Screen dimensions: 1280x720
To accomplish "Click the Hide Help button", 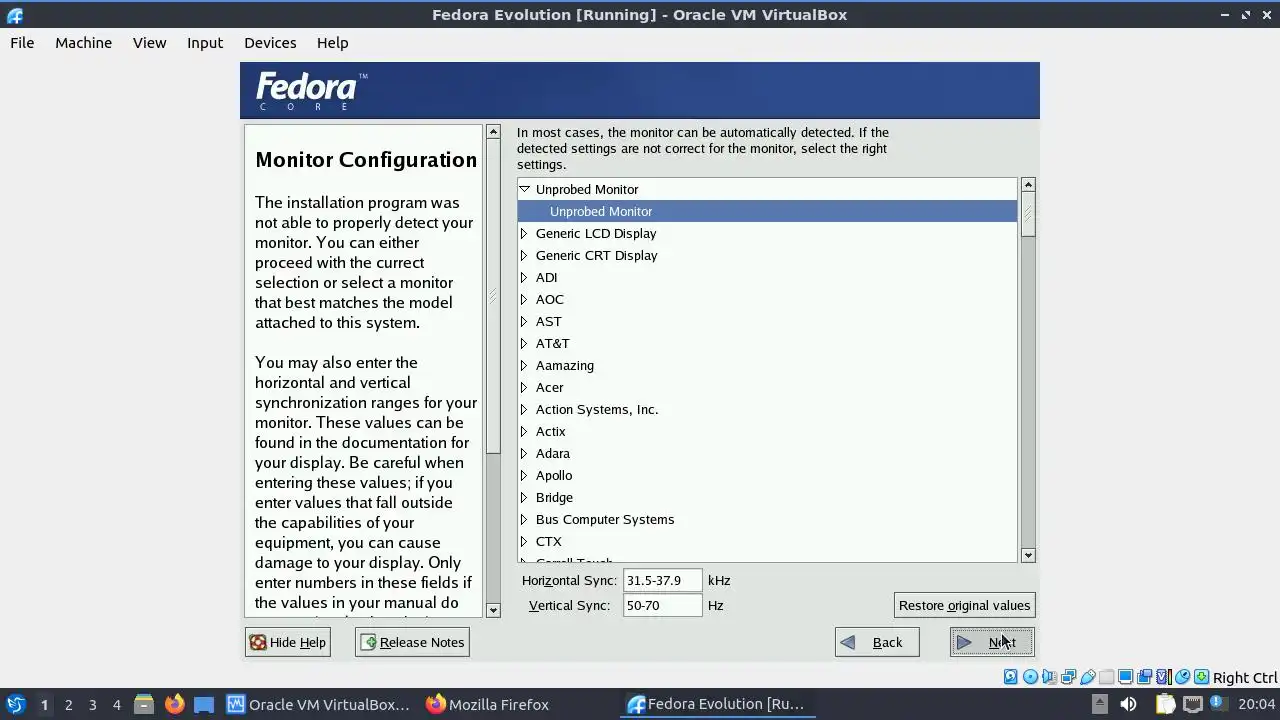I will click(287, 642).
